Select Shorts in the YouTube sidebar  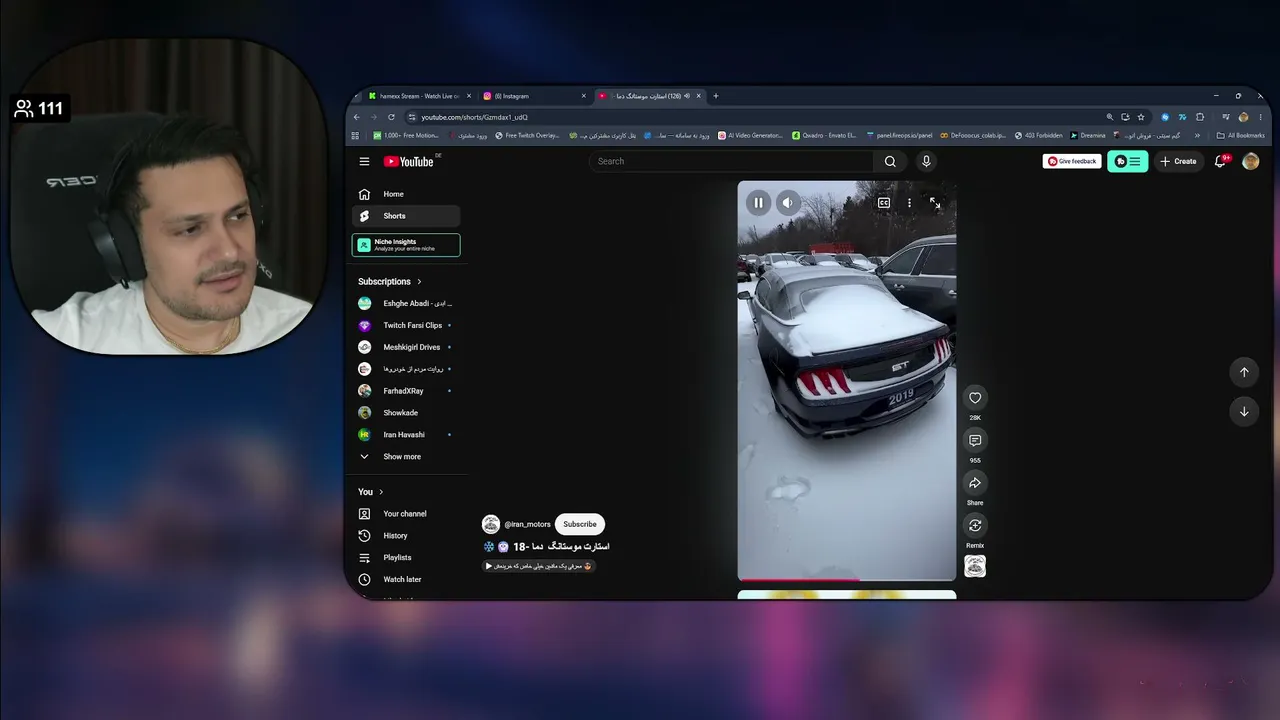tap(406, 216)
